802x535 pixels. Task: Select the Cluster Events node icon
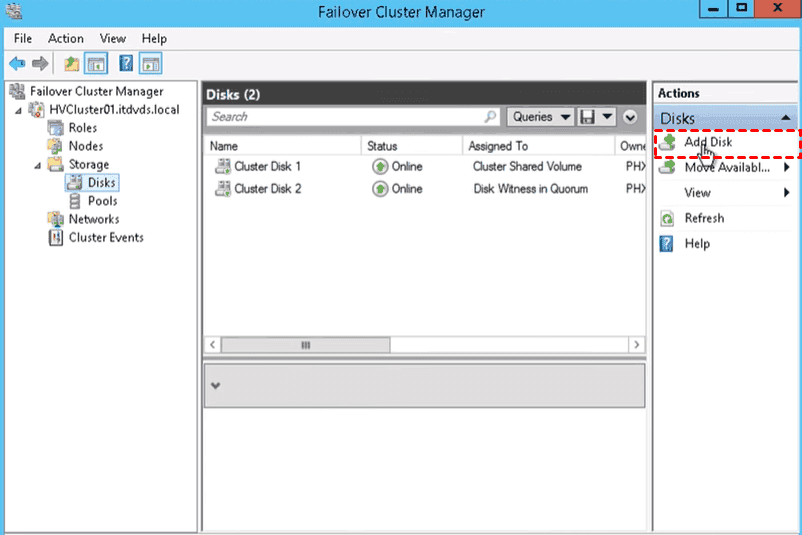56,238
